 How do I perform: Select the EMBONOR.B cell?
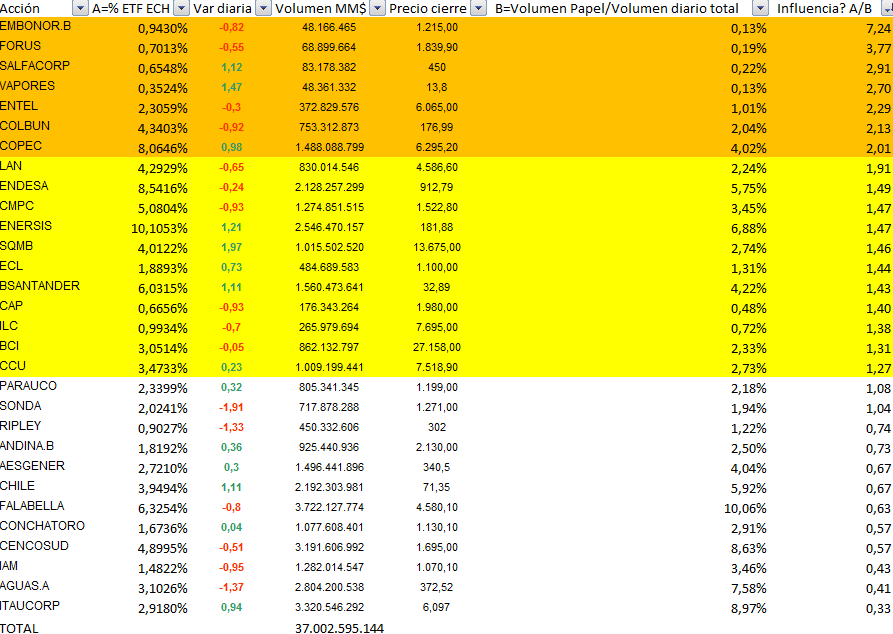35,26
